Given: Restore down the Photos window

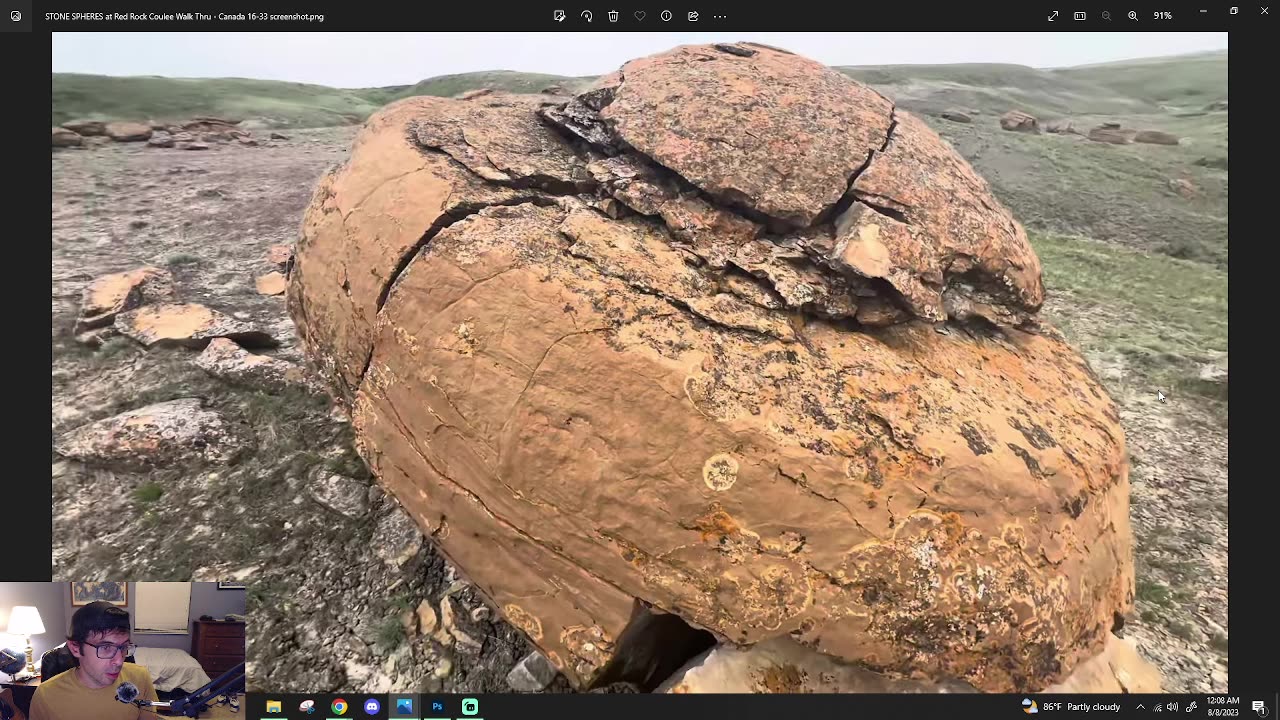Looking at the screenshot, I should (1234, 11).
